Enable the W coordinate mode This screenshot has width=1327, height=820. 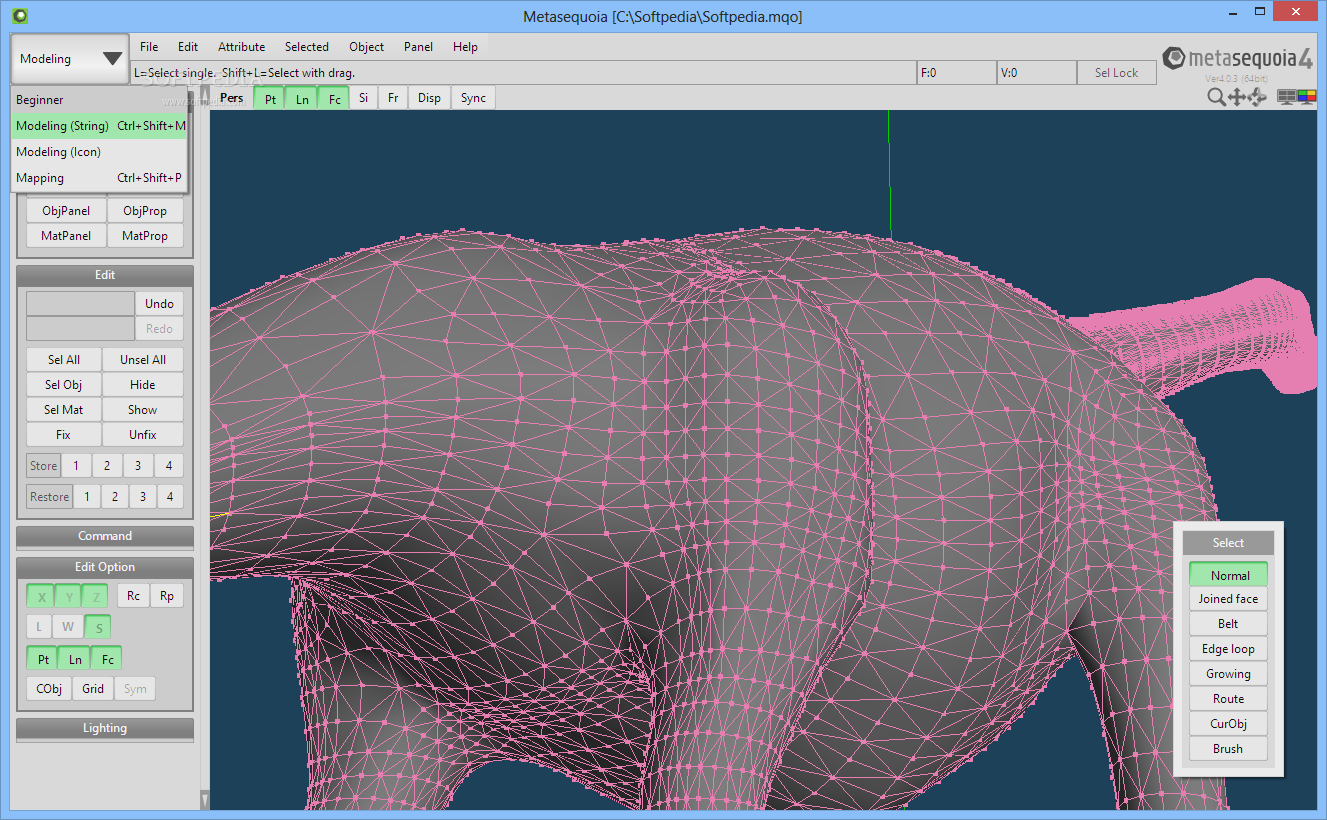(68, 627)
